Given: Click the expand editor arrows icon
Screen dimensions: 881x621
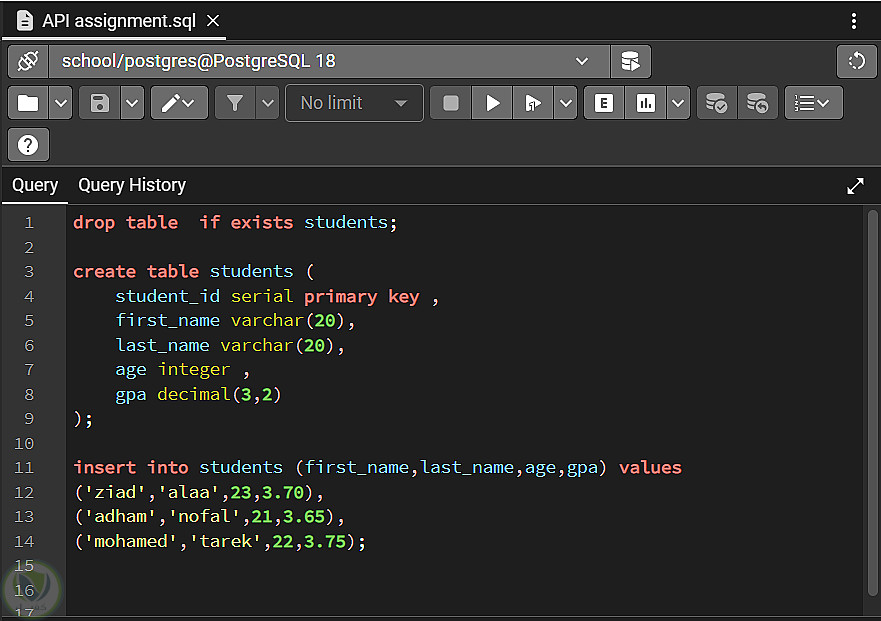Looking at the screenshot, I should point(855,186).
